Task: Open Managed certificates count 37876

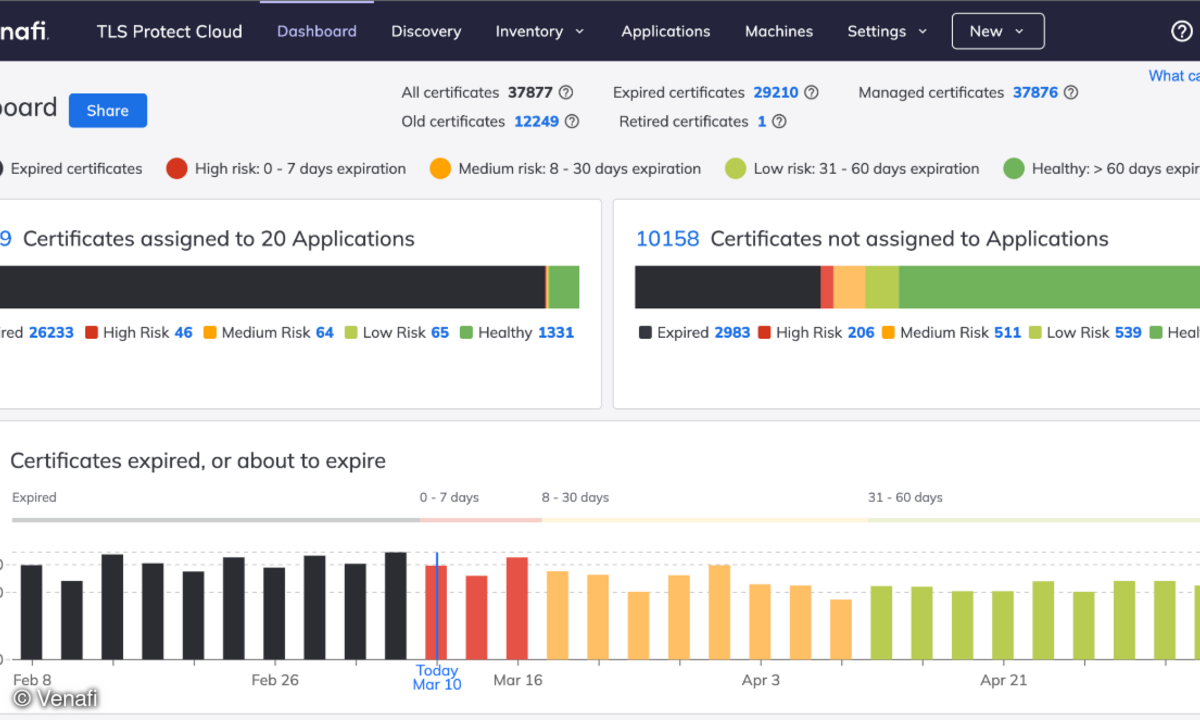Action: tap(1035, 92)
